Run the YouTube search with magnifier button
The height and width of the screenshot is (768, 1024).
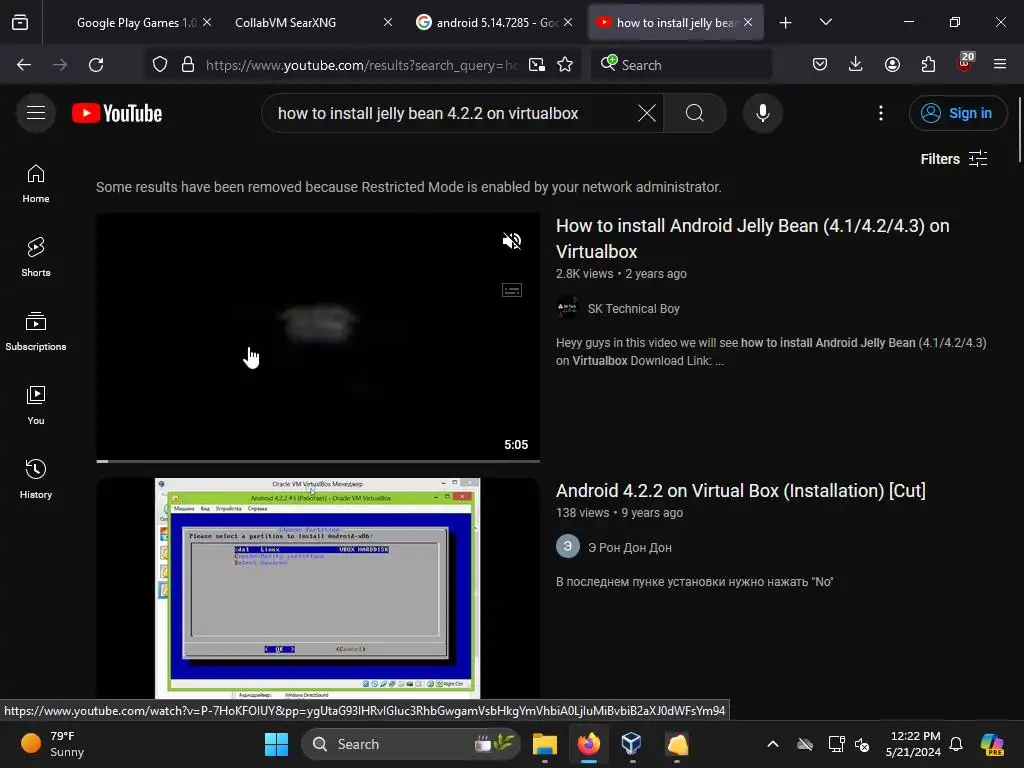pyautogui.click(x=695, y=113)
